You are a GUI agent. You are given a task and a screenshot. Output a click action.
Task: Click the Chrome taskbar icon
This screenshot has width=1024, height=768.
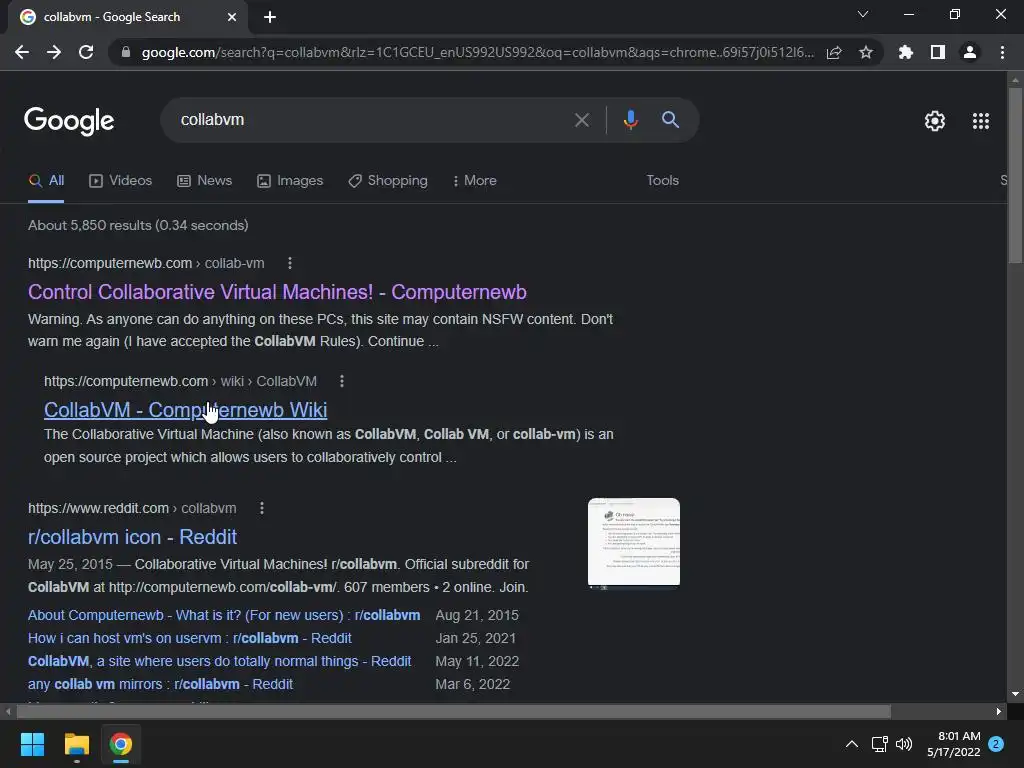pos(121,744)
